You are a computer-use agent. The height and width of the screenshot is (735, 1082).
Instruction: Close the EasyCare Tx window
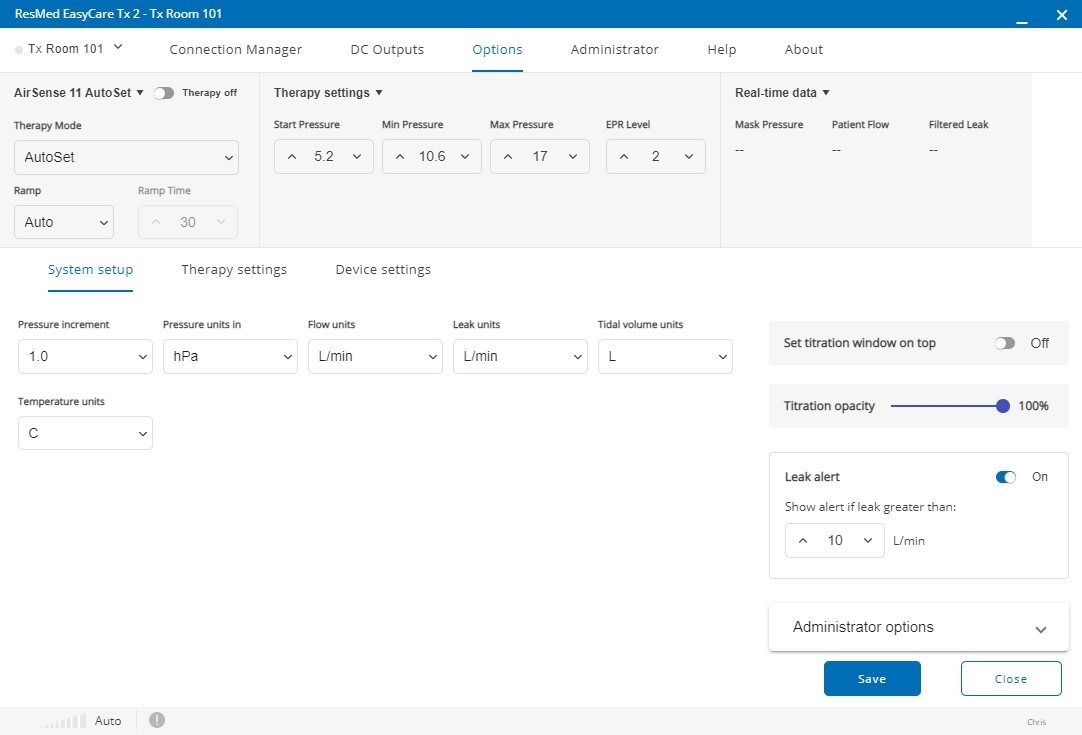tap(1062, 15)
